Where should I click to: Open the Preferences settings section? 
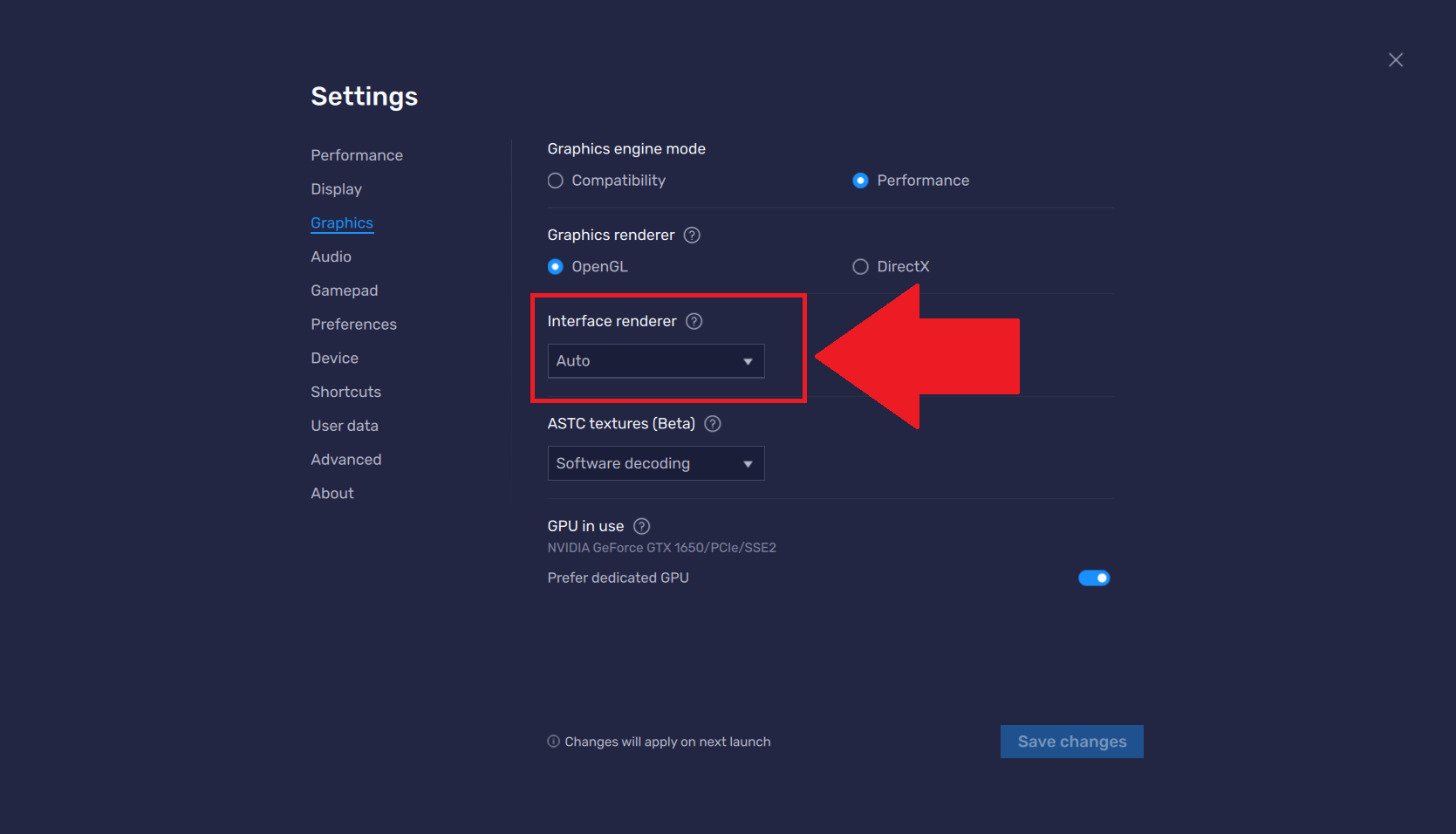click(x=353, y=325)
